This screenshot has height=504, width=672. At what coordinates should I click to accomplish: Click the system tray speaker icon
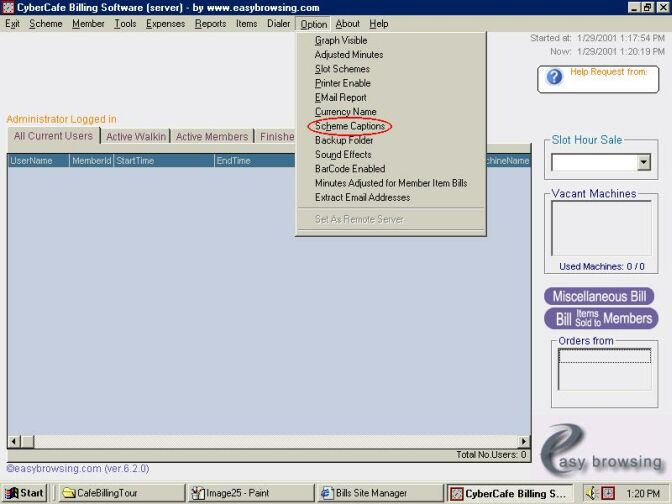pos(591,493)
